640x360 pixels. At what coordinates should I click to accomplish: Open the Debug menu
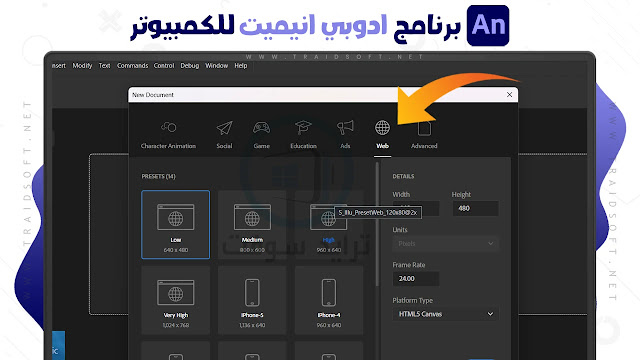pyautogui.click(x=190, y=66)
